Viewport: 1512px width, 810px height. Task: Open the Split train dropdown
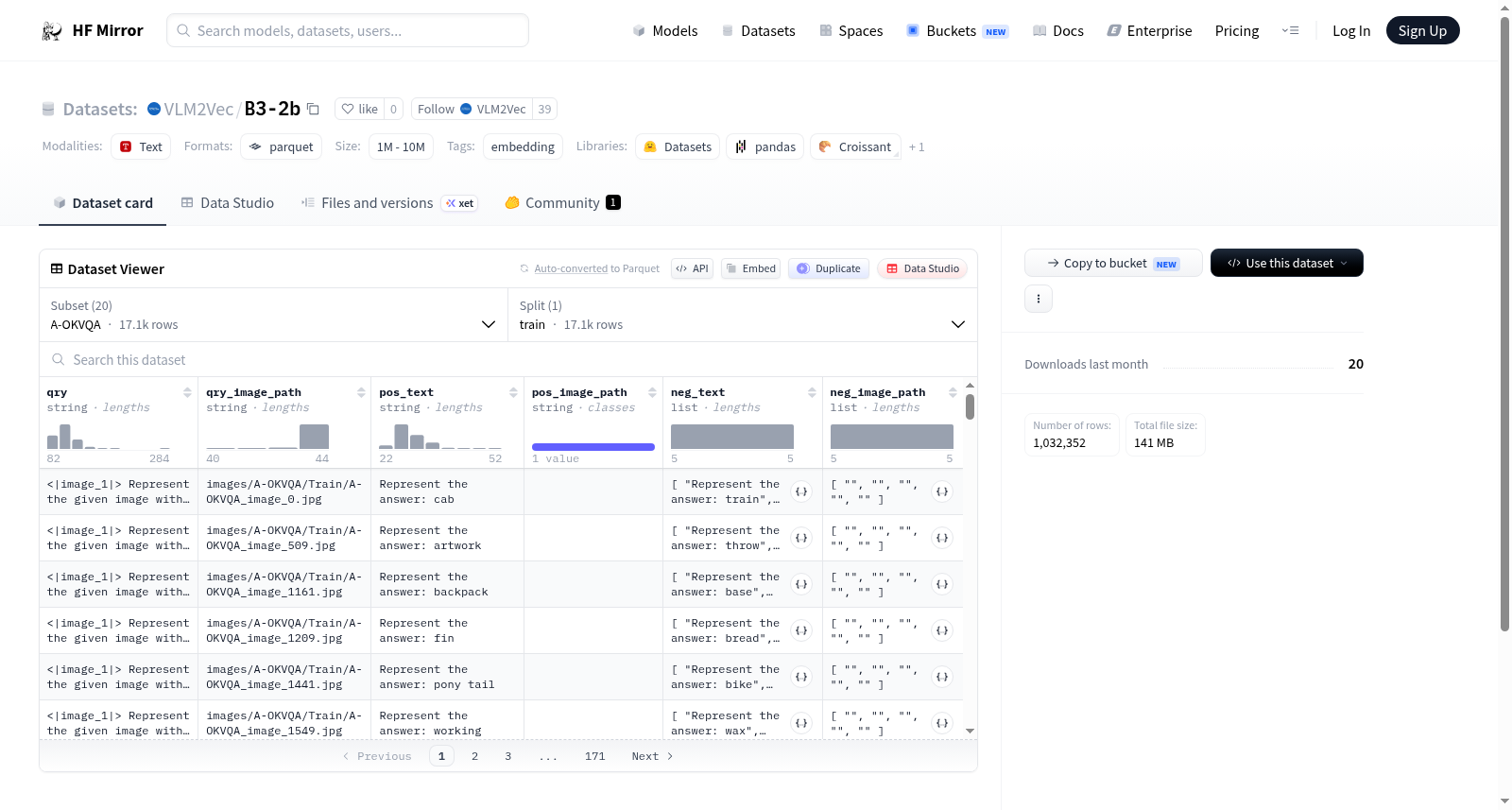(742, 315)
